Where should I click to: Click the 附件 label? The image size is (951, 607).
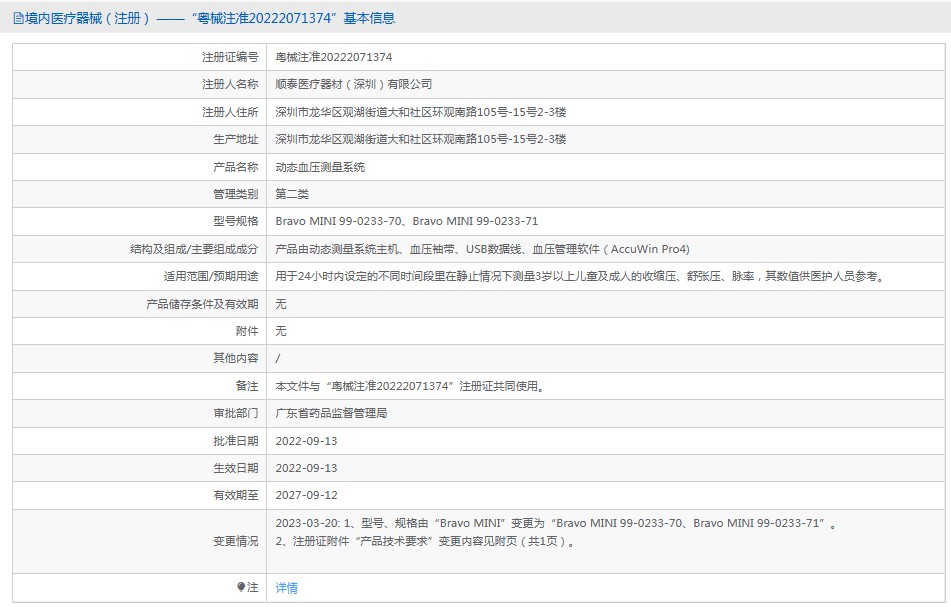[247, 331]
